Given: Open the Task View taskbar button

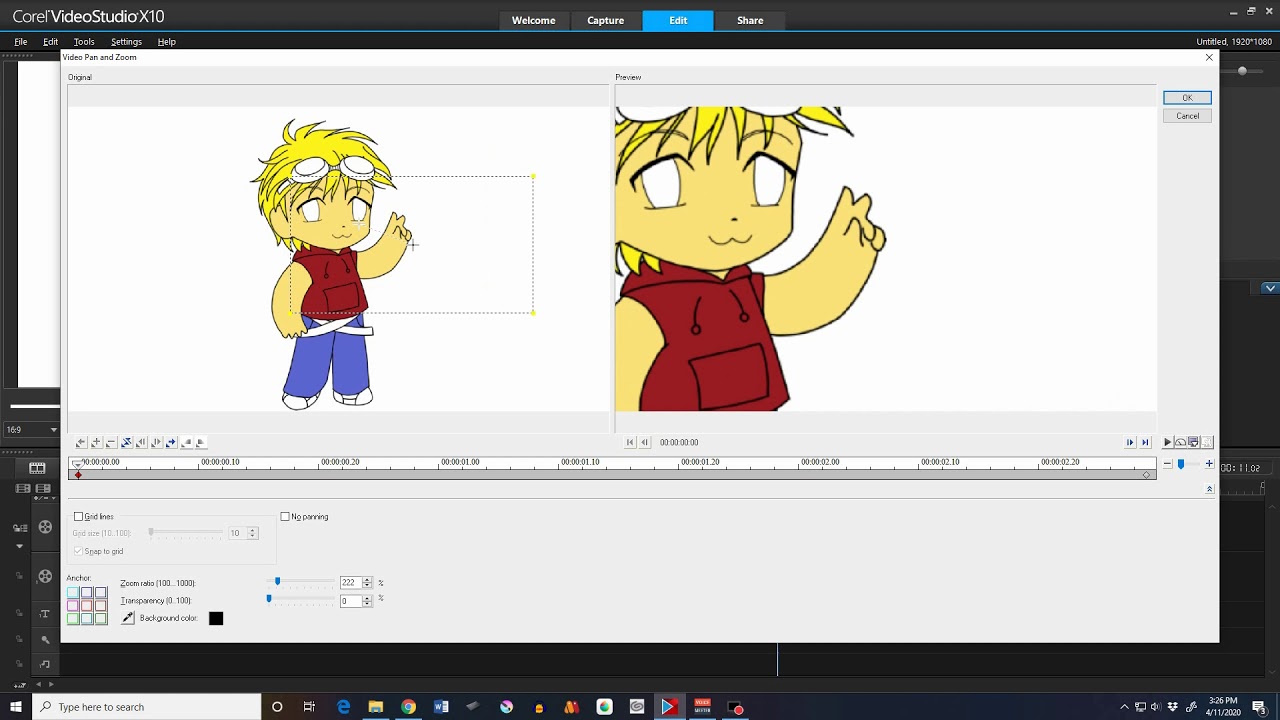Looking at the screenshot, I should [x=309, y=707].
